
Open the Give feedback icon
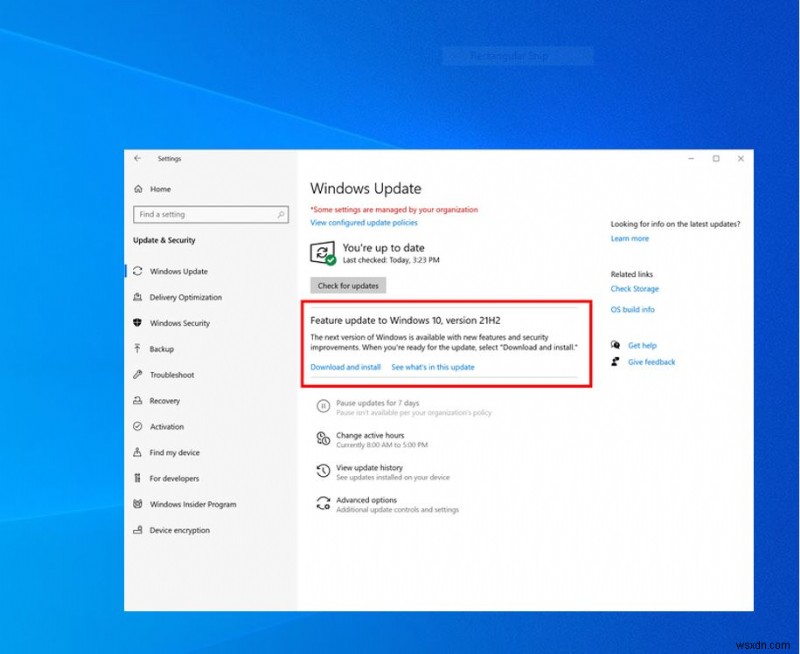click(615, 361)
